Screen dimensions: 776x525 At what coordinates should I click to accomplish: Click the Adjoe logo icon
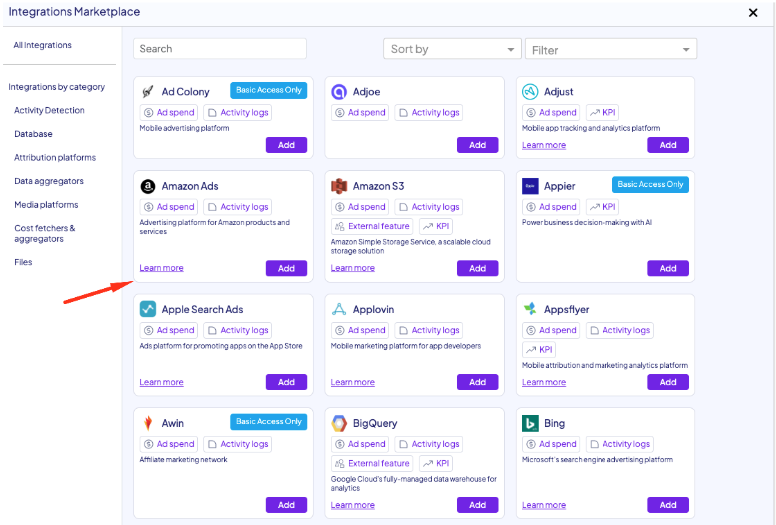(339, 92)
